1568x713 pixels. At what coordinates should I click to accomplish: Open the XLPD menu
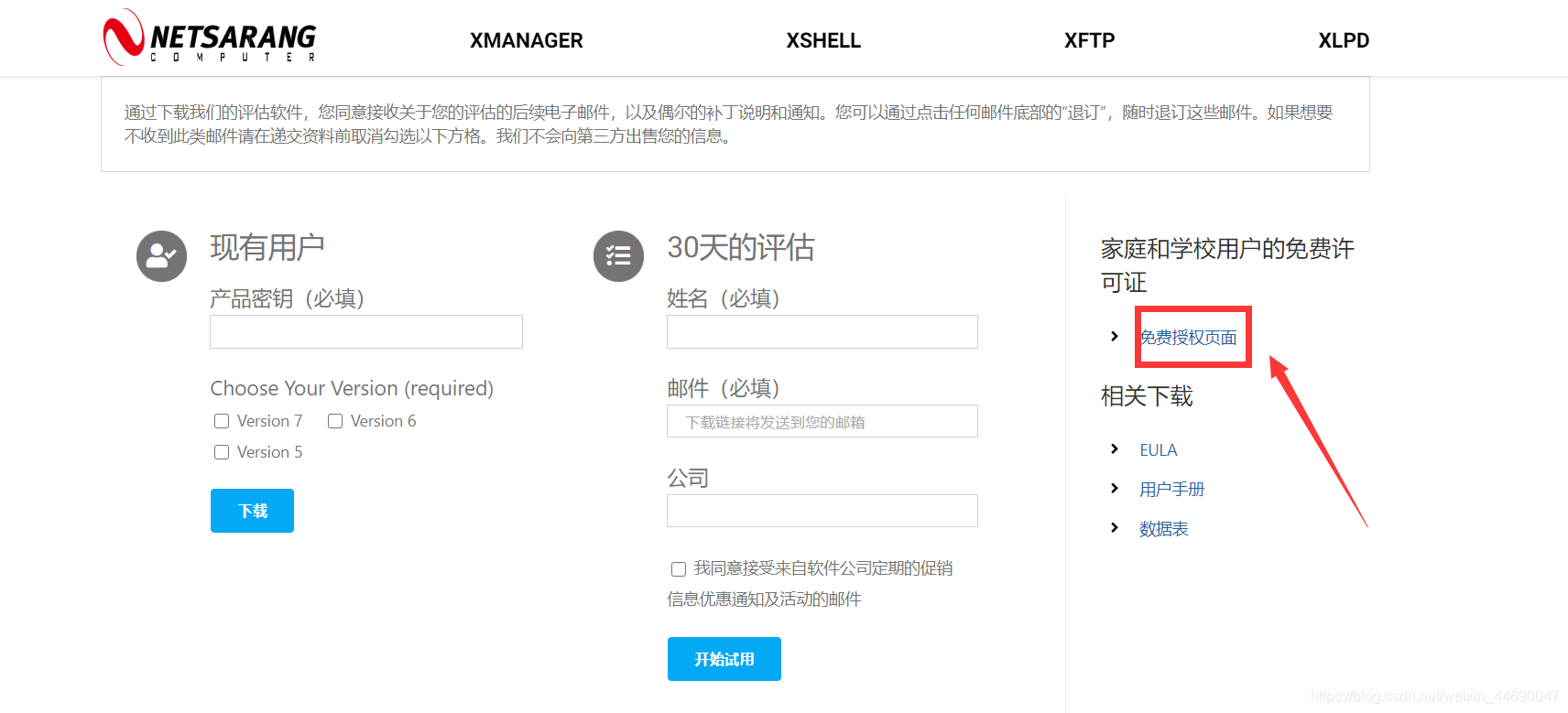pos(1344,40)
